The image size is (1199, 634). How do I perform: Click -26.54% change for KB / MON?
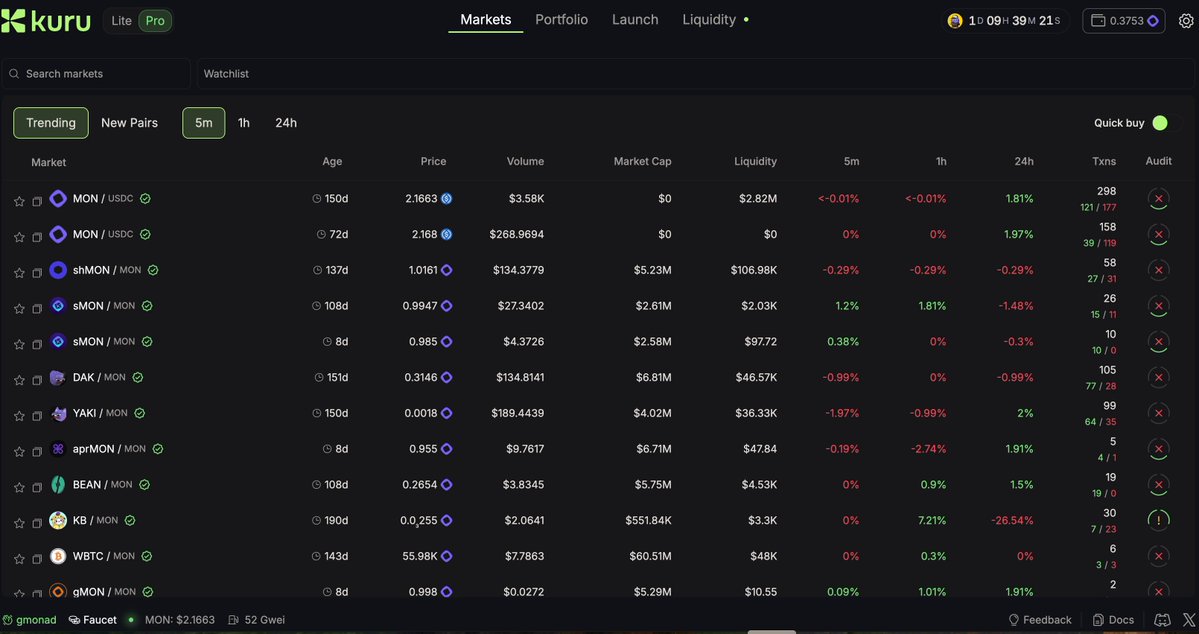(x=1012, y=520)
